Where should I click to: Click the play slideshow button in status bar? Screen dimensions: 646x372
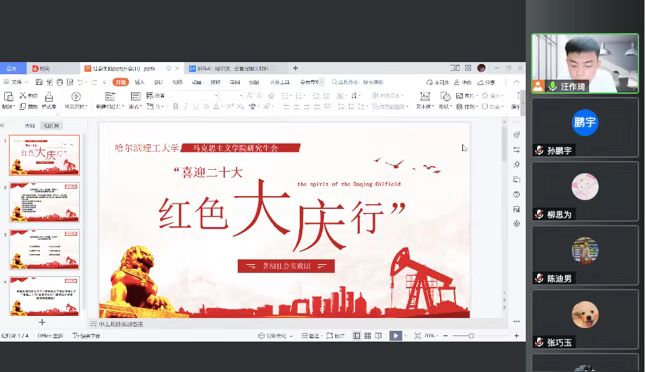396,336
